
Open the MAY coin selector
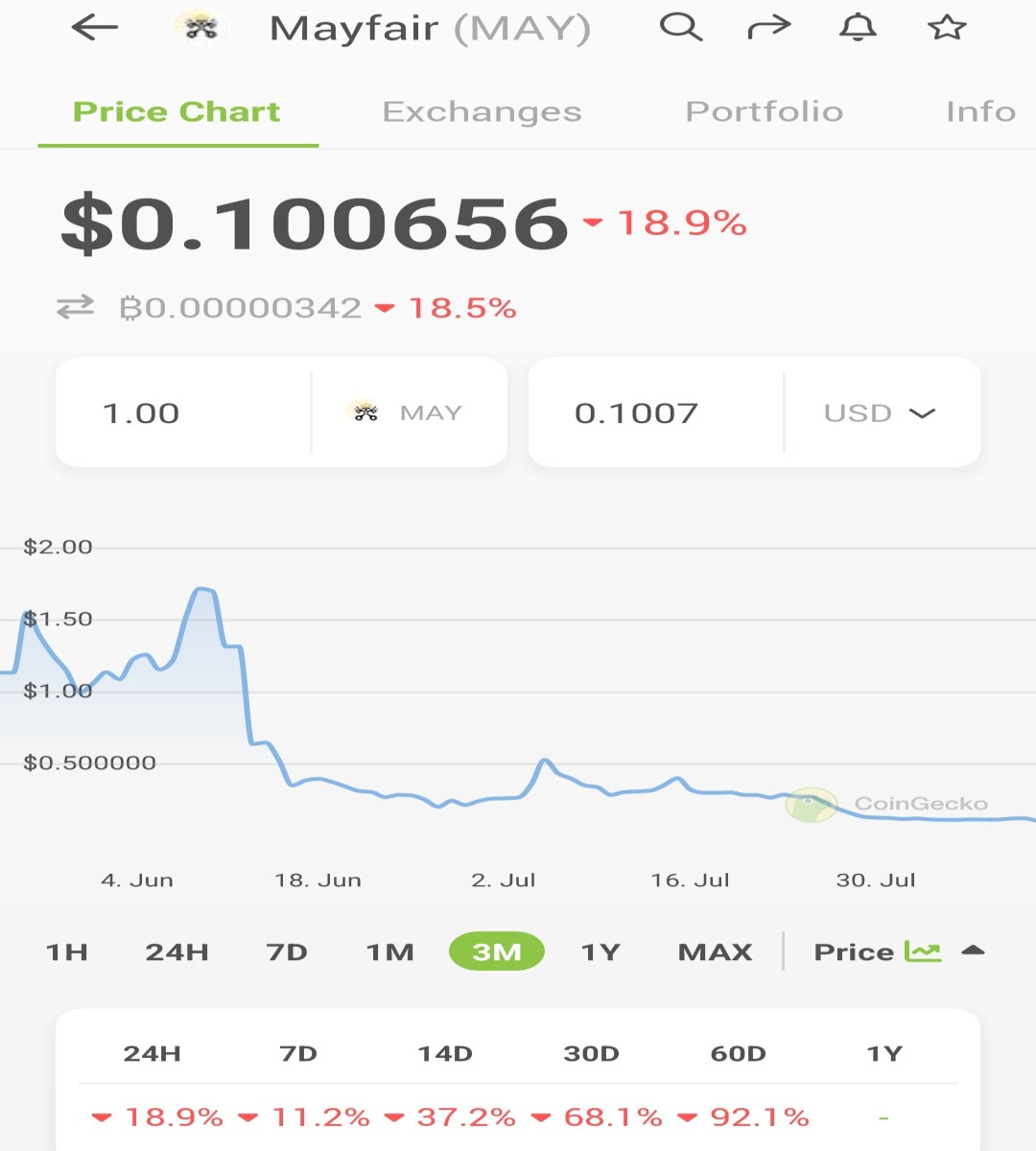click(404, 412)
